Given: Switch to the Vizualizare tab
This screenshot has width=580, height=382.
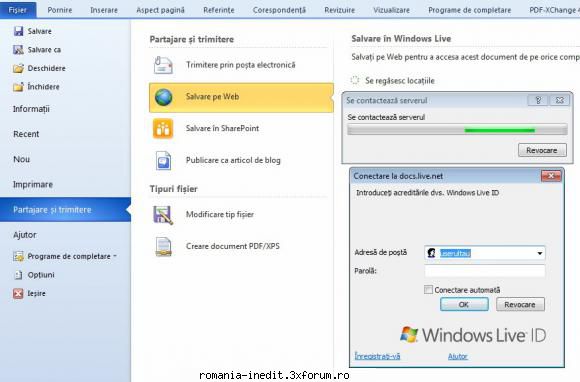Looking at the screenshot, I should tap(391, 10).
